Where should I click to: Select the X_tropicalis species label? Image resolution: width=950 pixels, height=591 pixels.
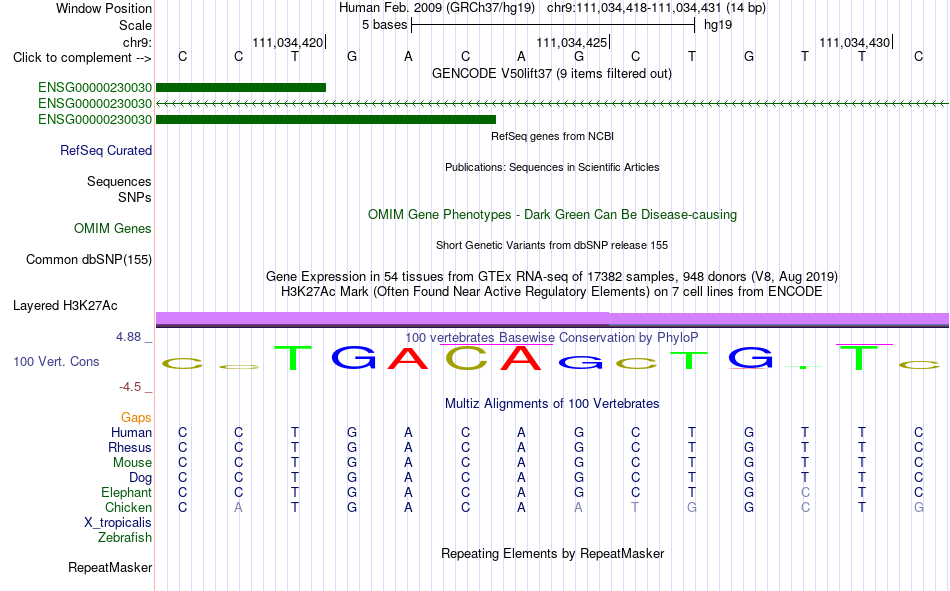118,523
